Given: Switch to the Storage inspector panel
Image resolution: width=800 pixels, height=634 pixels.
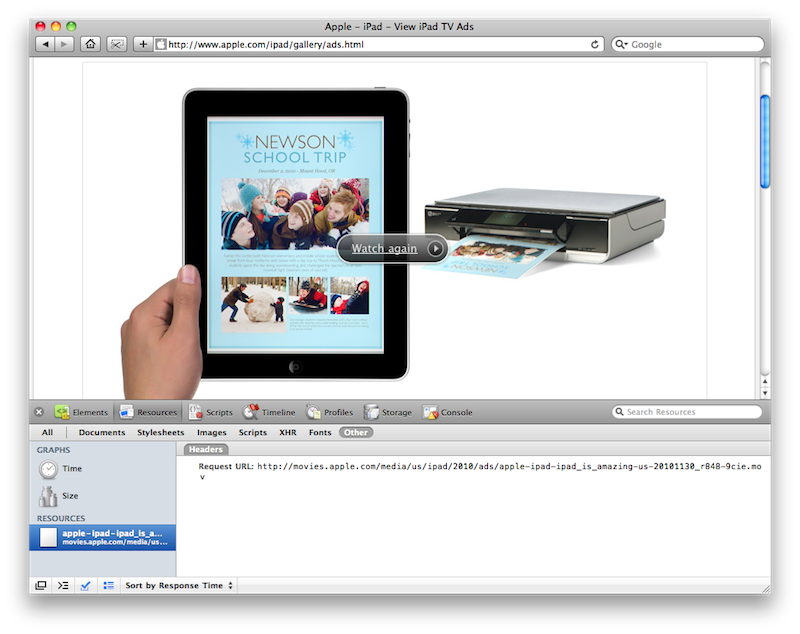Looking at the screenshot, I should 388,412.
